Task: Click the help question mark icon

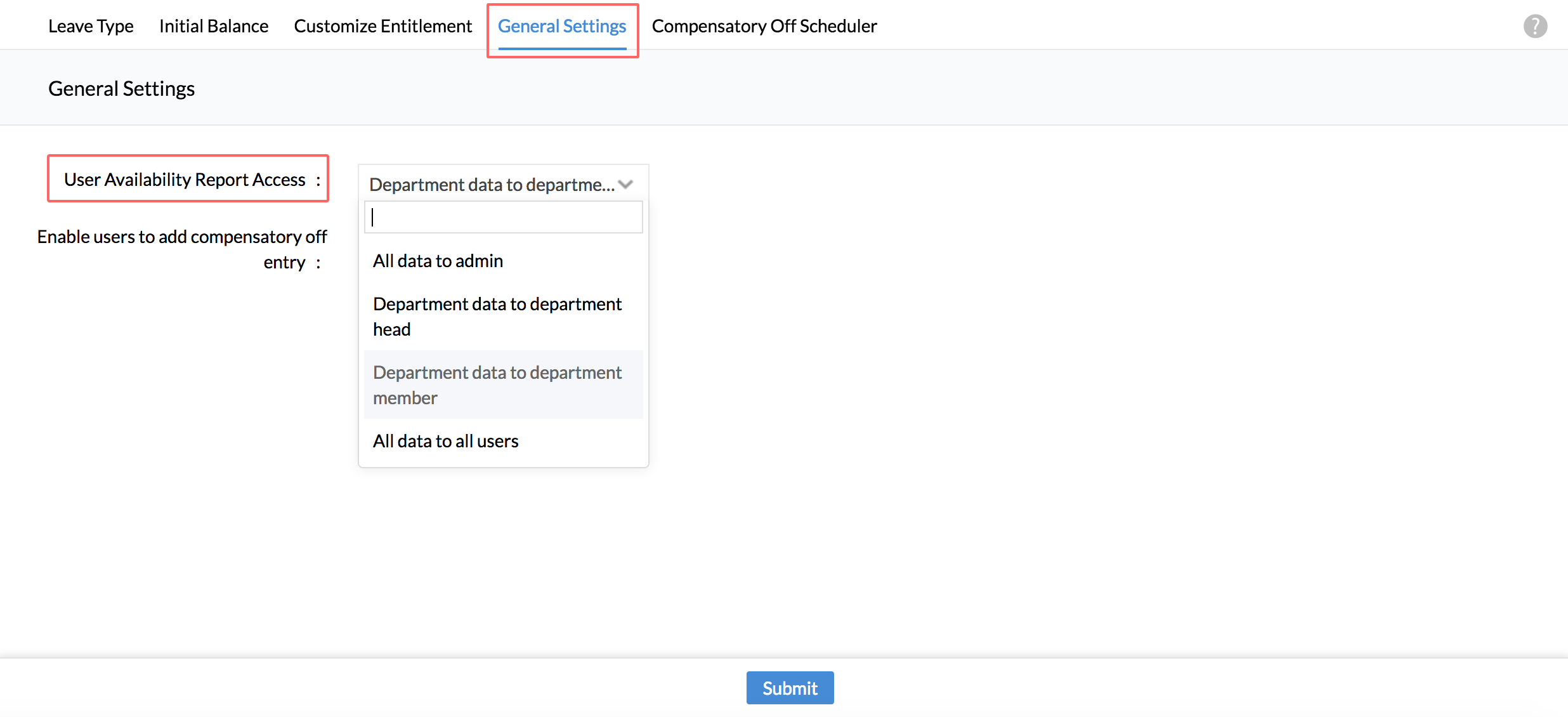Action: (1535, 26)
